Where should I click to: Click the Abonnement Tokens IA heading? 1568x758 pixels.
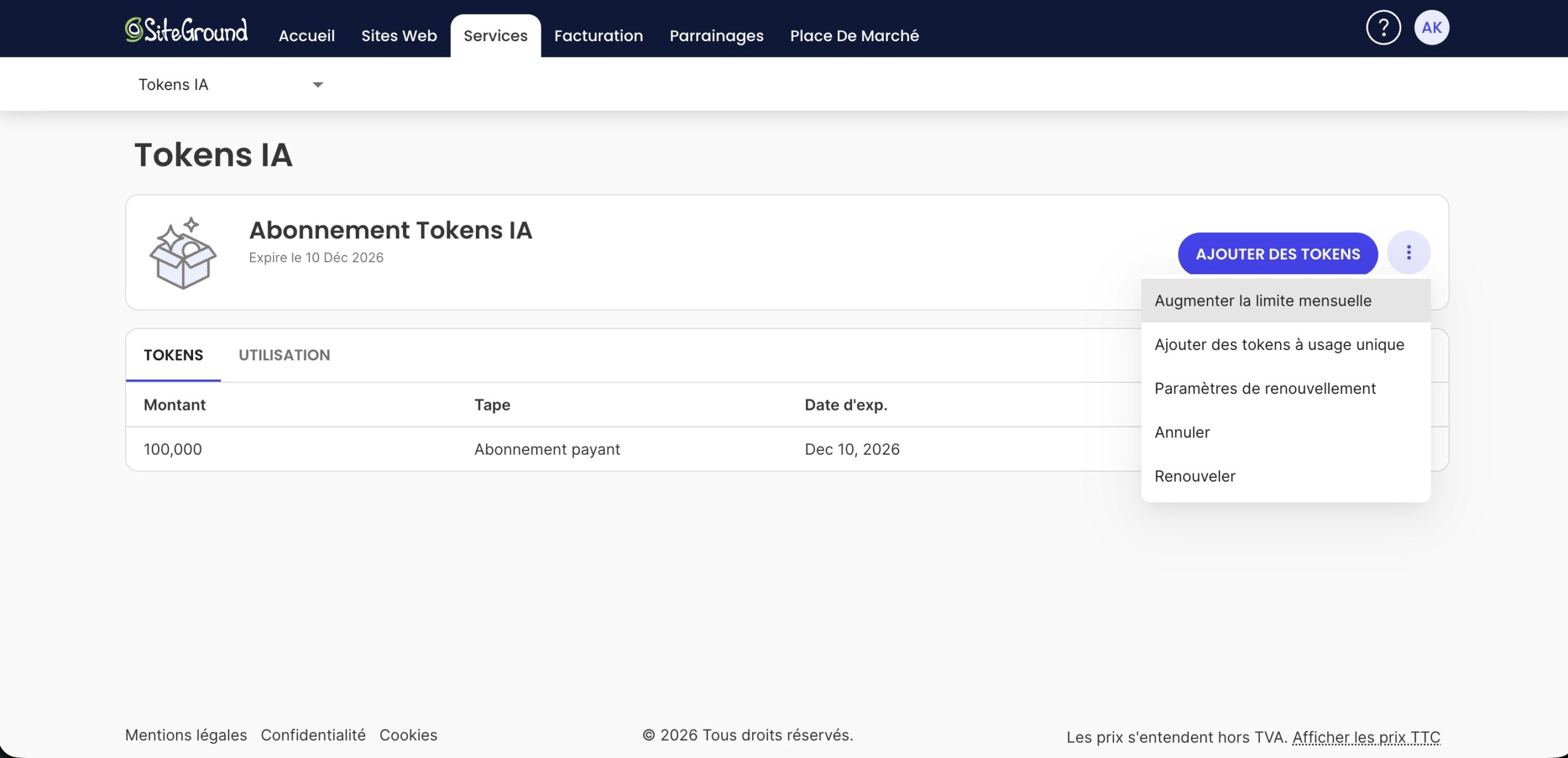[391, 230]
